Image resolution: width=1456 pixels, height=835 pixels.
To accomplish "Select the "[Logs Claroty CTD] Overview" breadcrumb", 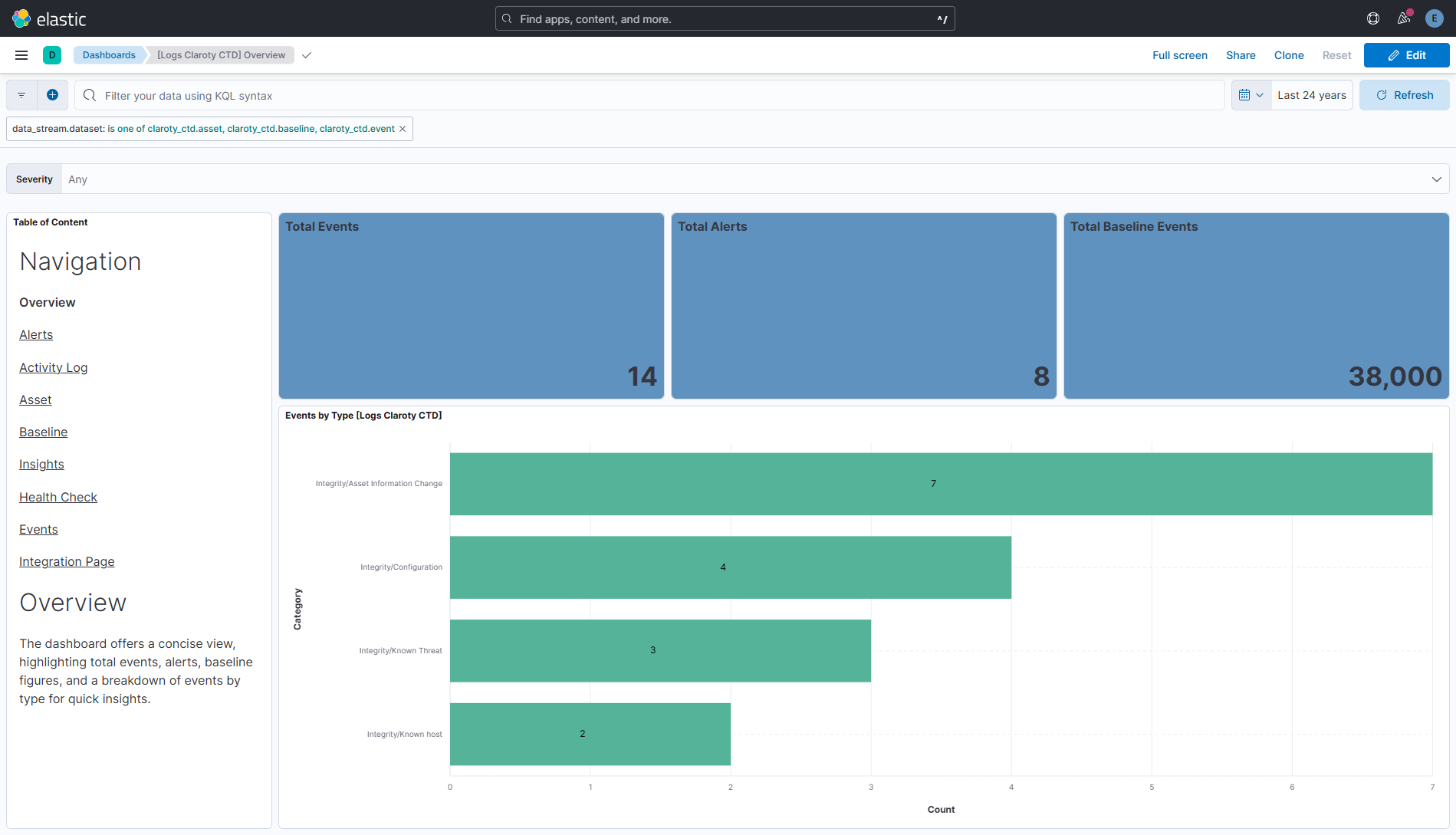I will pyautogui.click(x=220, y=54).
